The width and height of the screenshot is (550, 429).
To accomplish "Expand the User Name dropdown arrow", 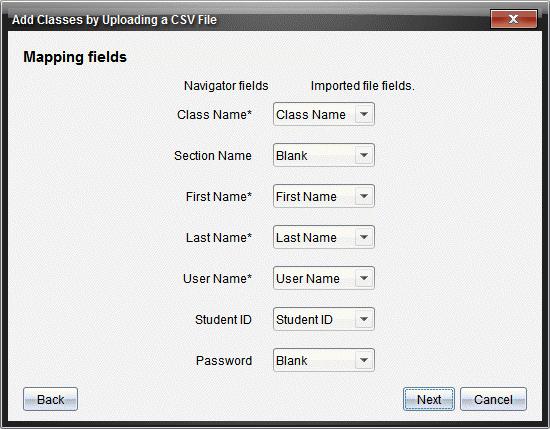I will 364,278.
